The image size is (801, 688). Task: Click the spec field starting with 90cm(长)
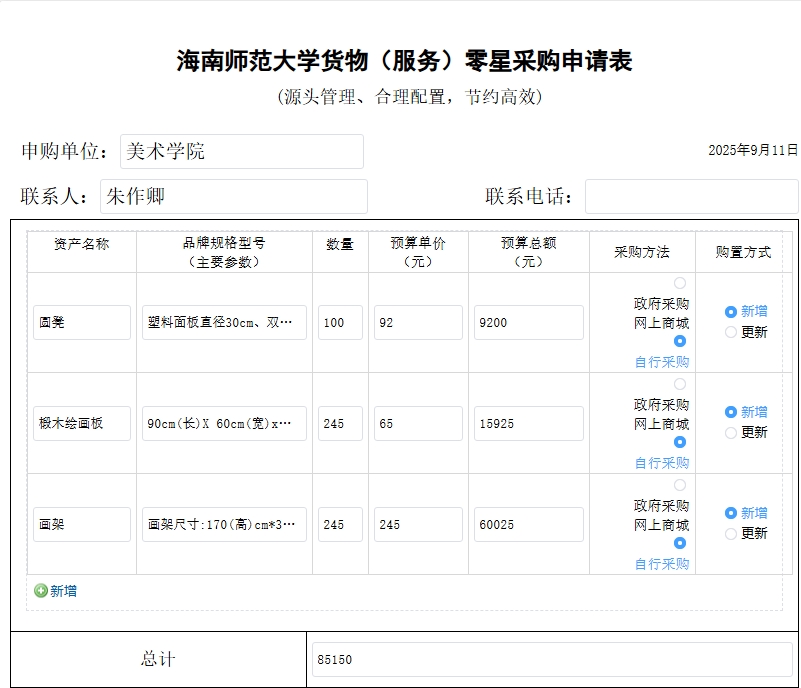(224, 424)
